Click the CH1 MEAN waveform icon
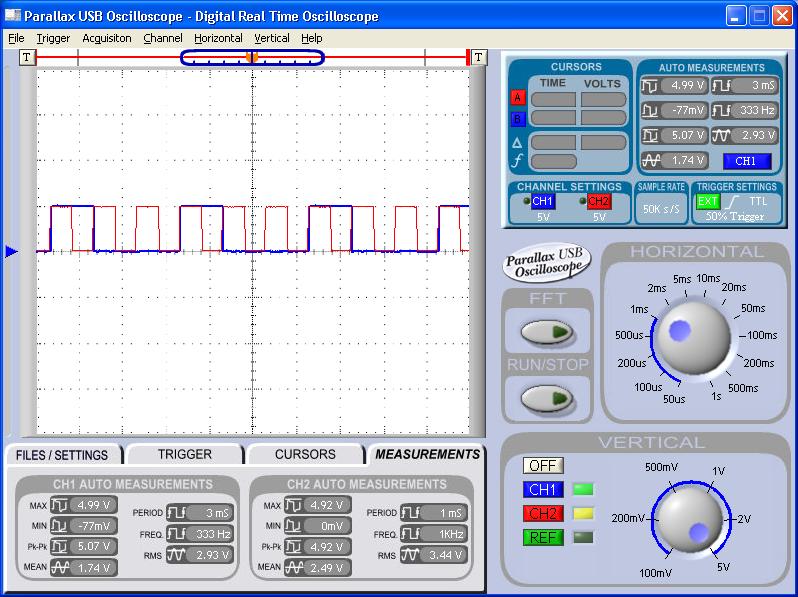Screen dimensions: 798x597 (x=59, y=567)
